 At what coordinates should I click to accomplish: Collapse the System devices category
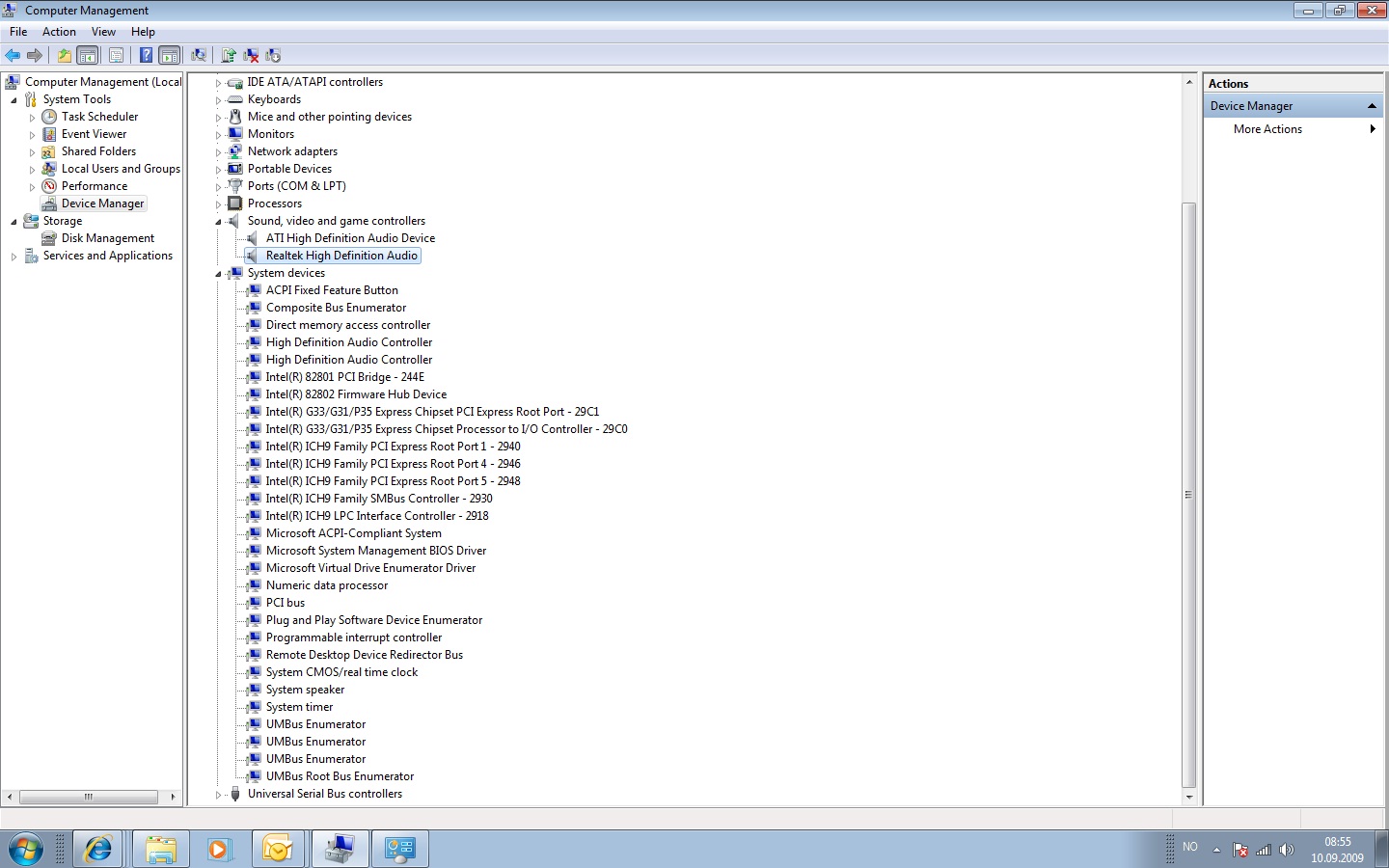pyautogui.click(x=218, y=274)
